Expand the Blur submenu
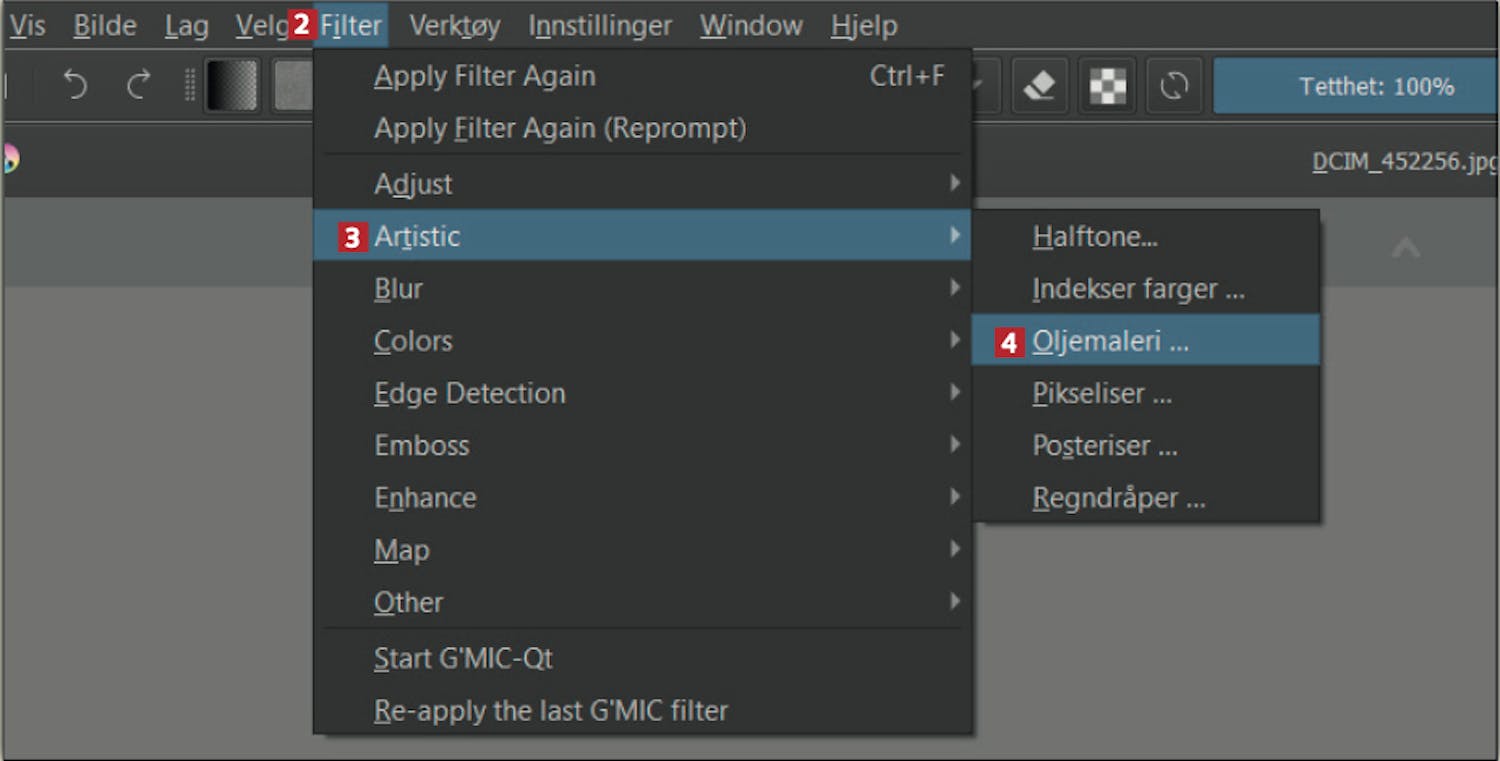The width and height of the screenshot is (1500, 761). 642,289
